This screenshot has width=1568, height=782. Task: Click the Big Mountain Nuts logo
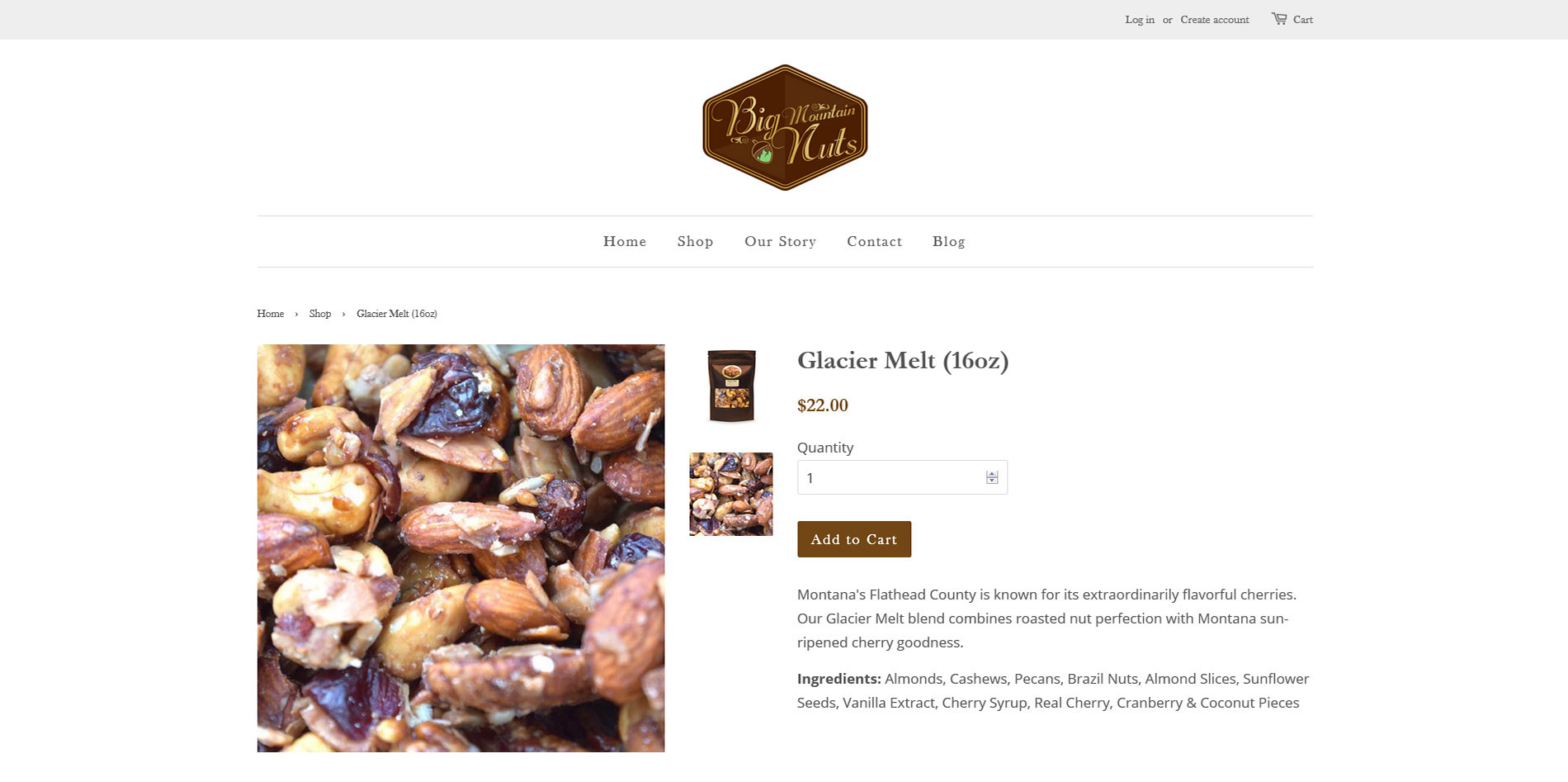pos(785,127)
